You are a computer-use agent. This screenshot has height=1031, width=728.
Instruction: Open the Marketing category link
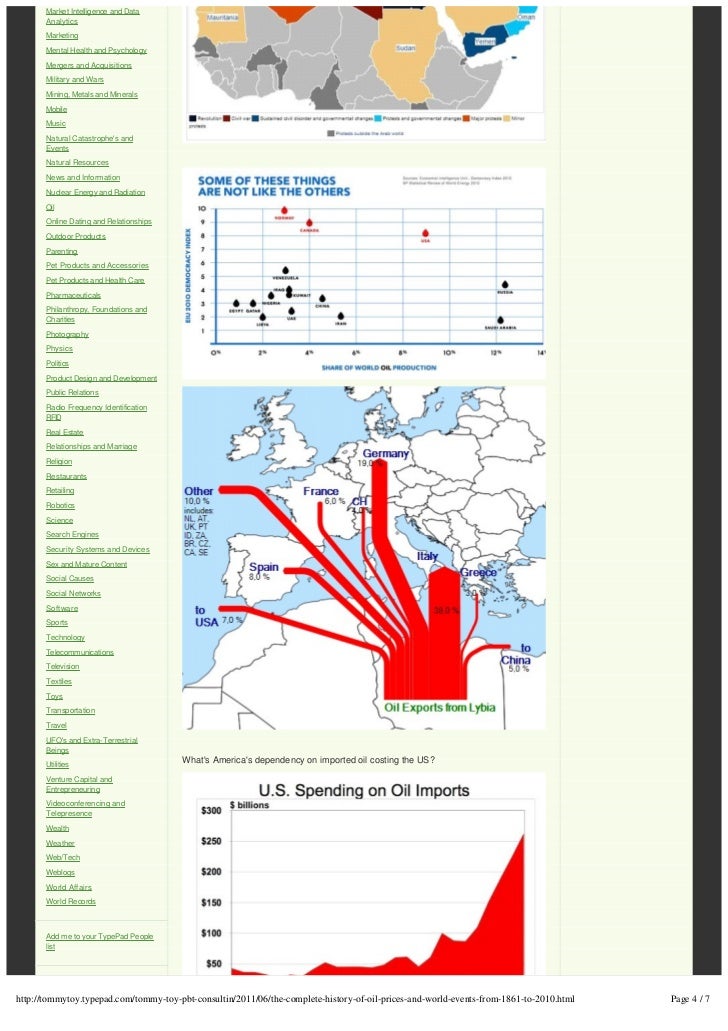[x=62, y=36]
